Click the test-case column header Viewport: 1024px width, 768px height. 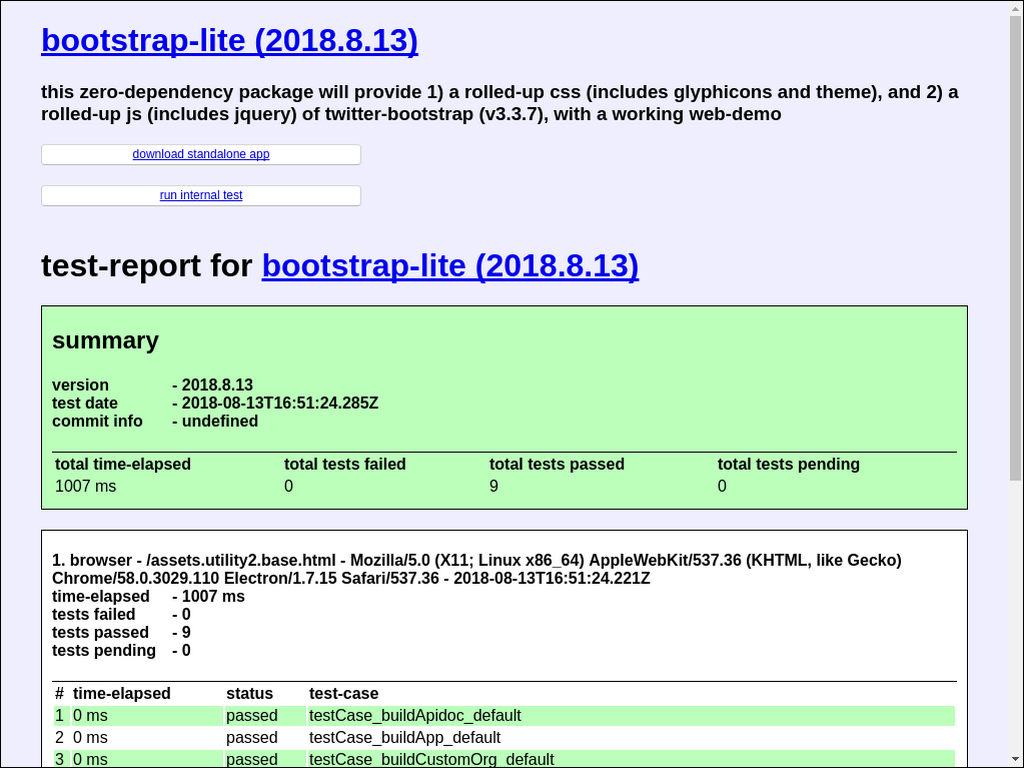[344, 693]
